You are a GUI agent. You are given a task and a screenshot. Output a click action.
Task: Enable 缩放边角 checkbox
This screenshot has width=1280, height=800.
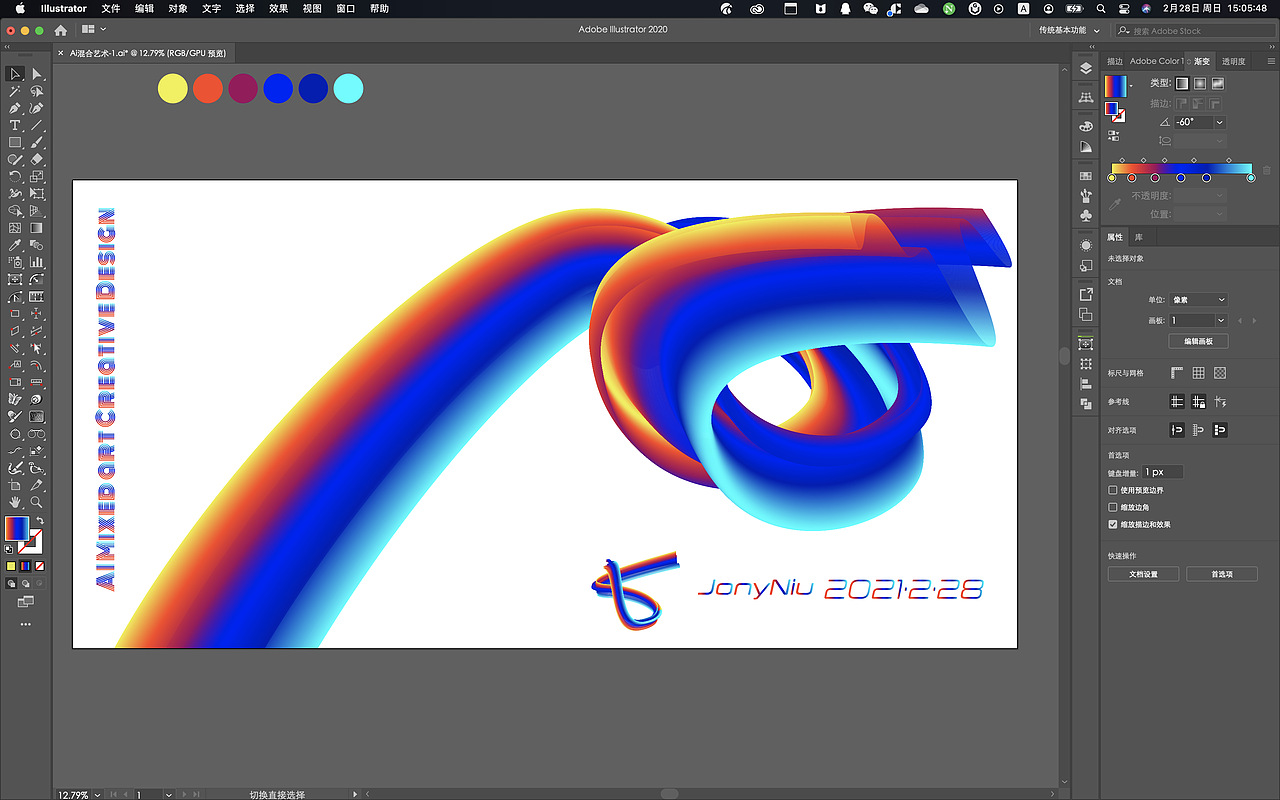tap(1113, 507)
